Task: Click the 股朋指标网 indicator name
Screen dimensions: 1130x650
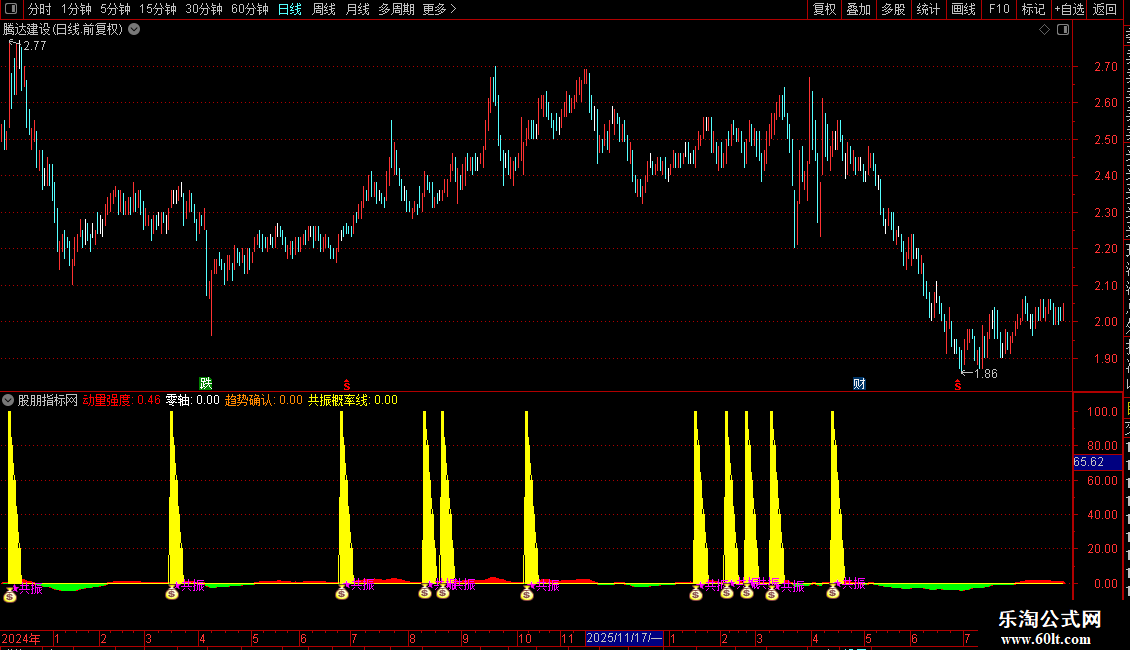Action: point(48,400)
